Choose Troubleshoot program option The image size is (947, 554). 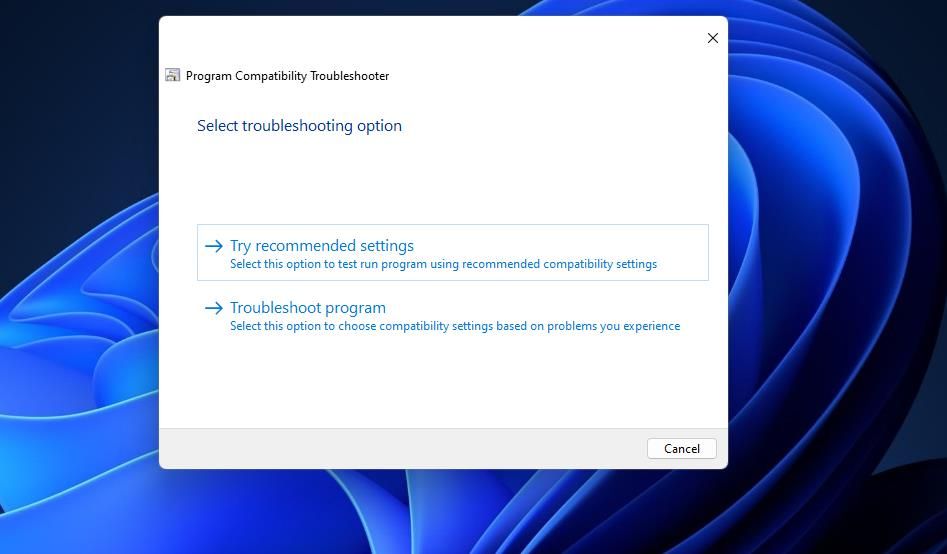(x=452, y=315)
